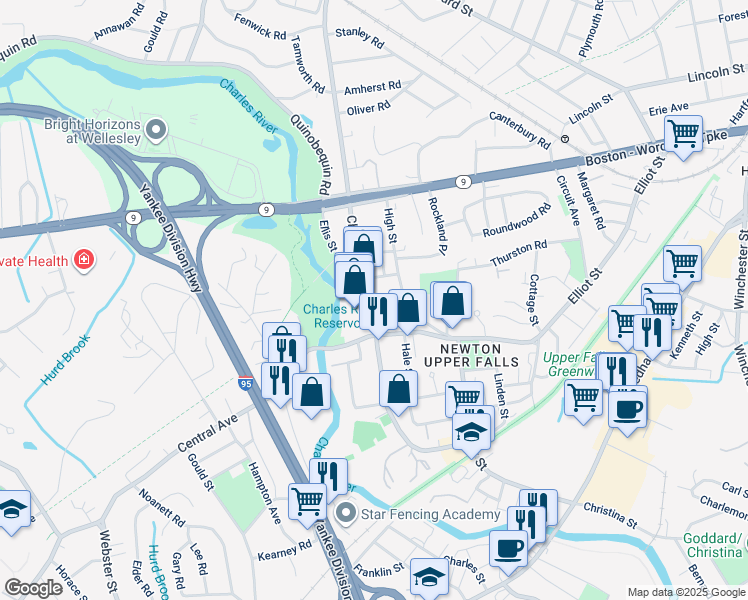The height and width of the screenshot is (600, 748).
Task: Select the restaurant marker near Christina St
Action: [539, 506]
